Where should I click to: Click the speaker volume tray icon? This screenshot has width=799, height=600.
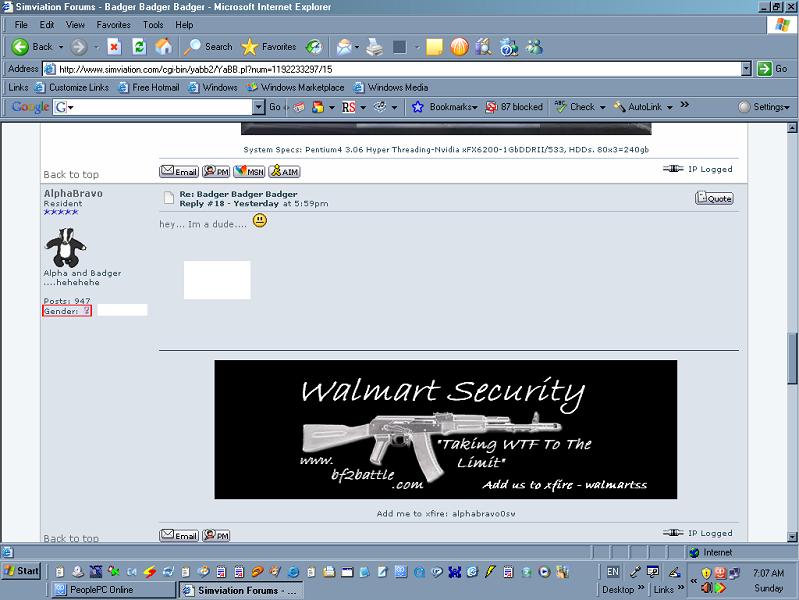click(706, 588)
